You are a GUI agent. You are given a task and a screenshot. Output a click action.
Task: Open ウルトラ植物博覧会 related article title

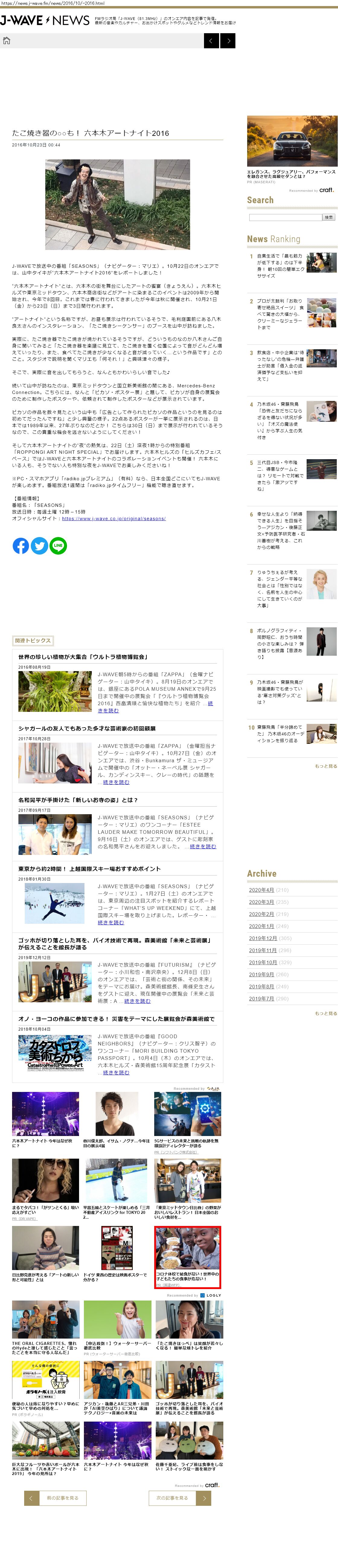[83, 657]
